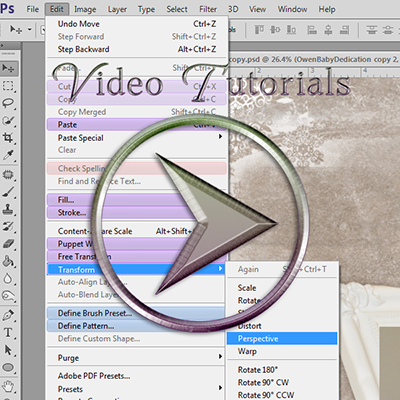Select the Lasso tool
This screenshot has height=400, width=400.
coord(8,103)
